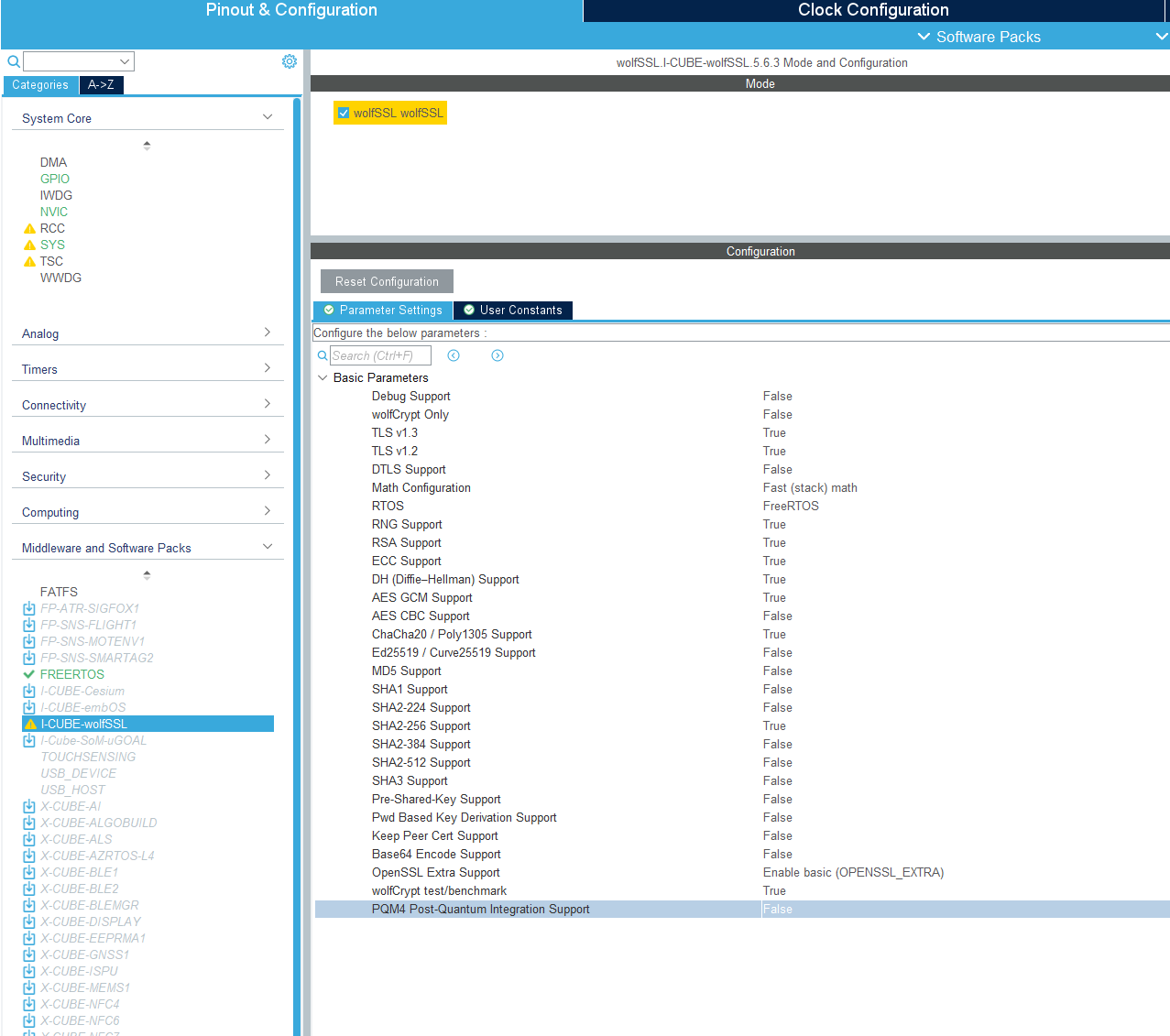Click the magnifier icon in the parameter search
This screenshot has width=1170, height=1036.
[322, 354]
